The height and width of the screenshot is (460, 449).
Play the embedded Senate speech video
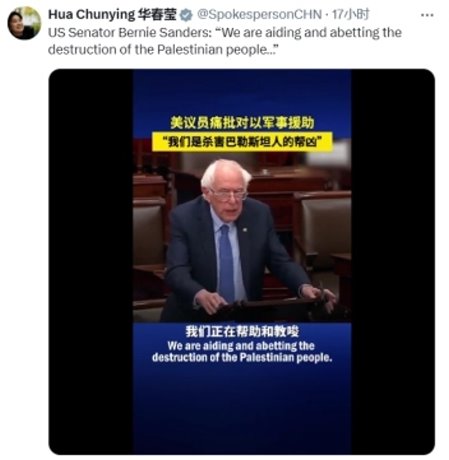tap(242, 262)
